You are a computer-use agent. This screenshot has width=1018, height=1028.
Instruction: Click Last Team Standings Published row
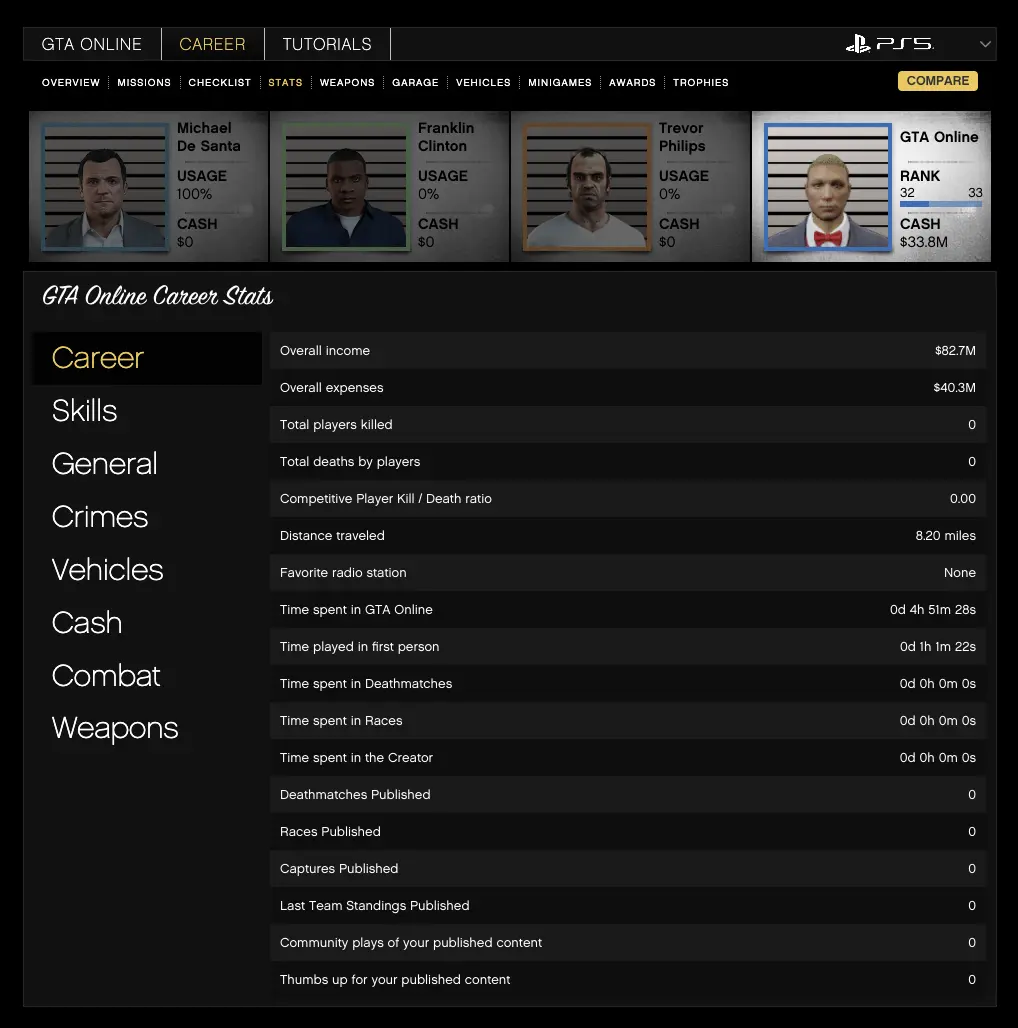pyautogui.click(x=627, y=906)
